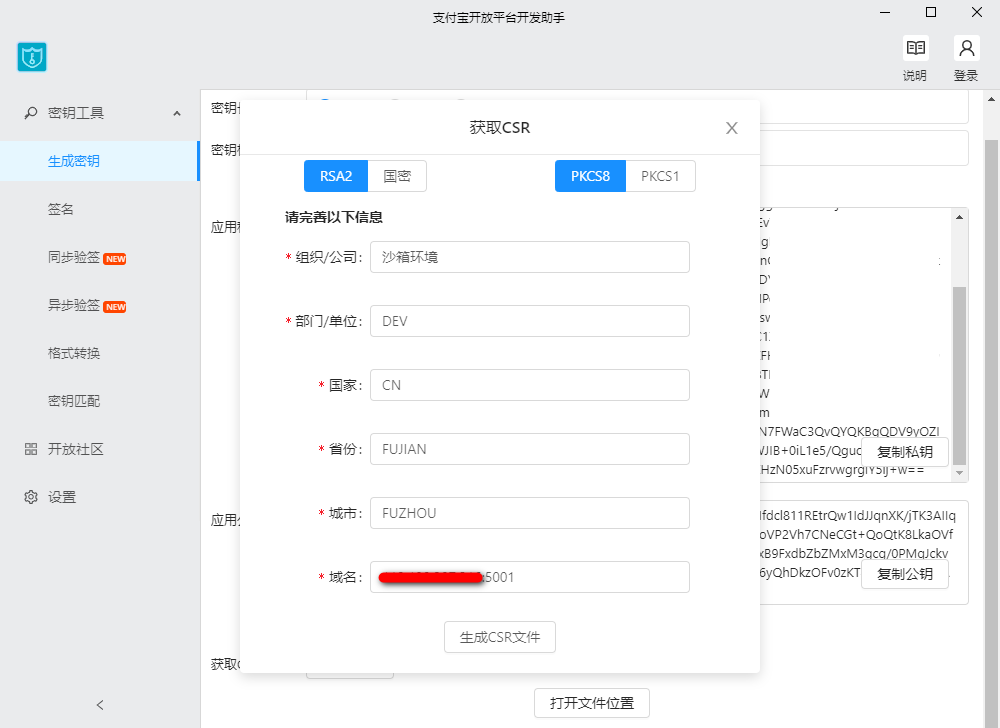The height and width of the screenshot is (728, 1000).
Task: Open the 说明 book icon
Action: point(915,48)
